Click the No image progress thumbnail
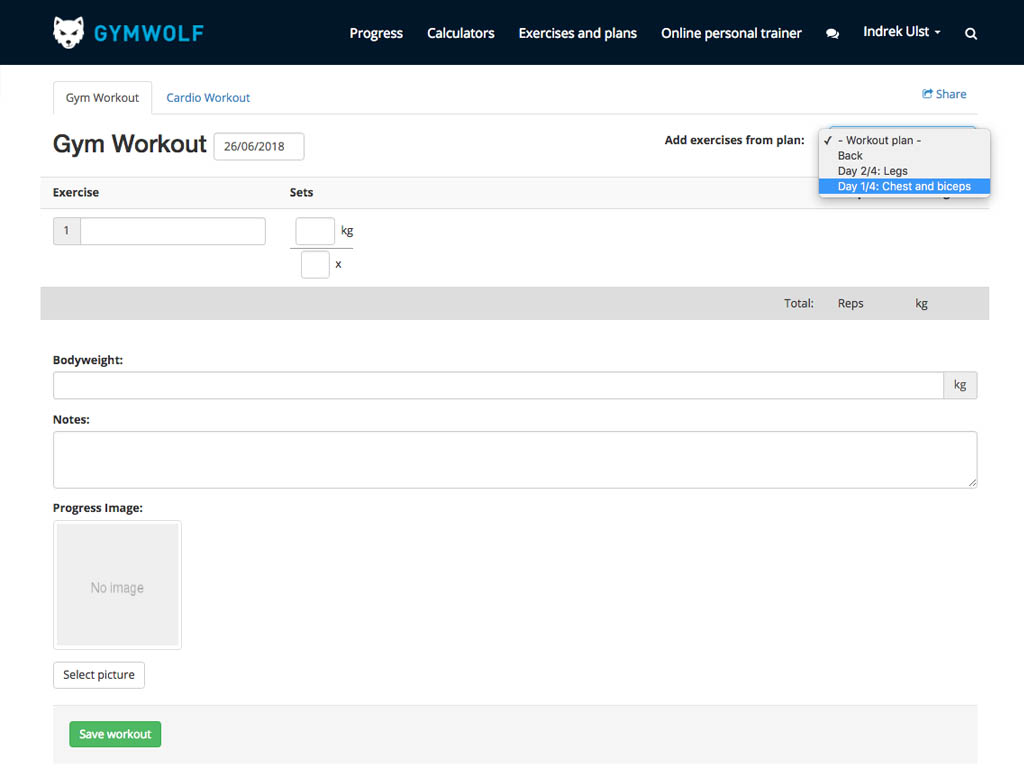This screenshot has width=1024, height=768. point(117,585)
